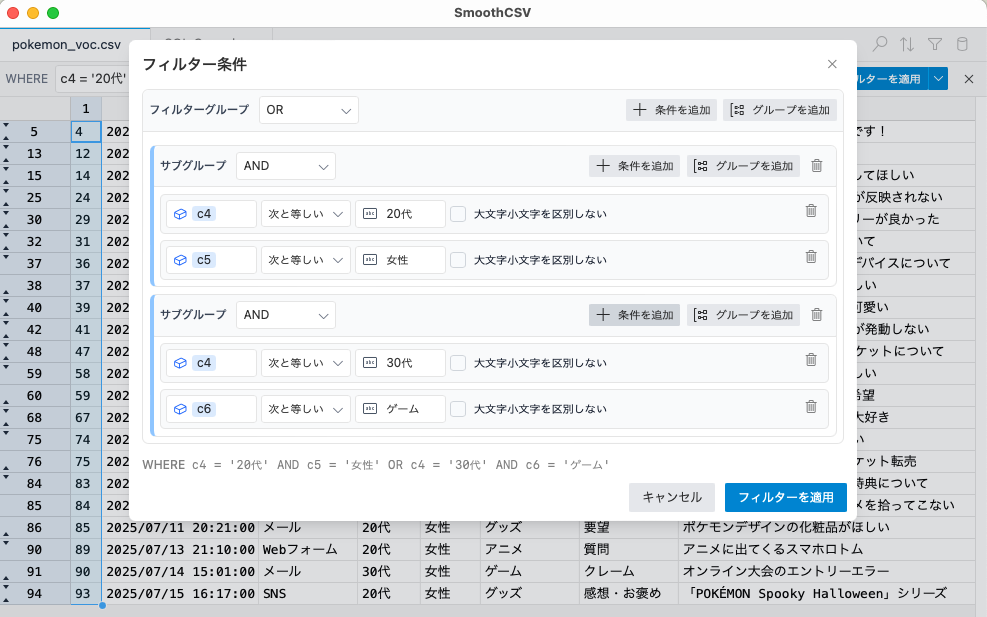Open the 次と等しい operator for 20代

pyautogui.click(x=306, y=214)
